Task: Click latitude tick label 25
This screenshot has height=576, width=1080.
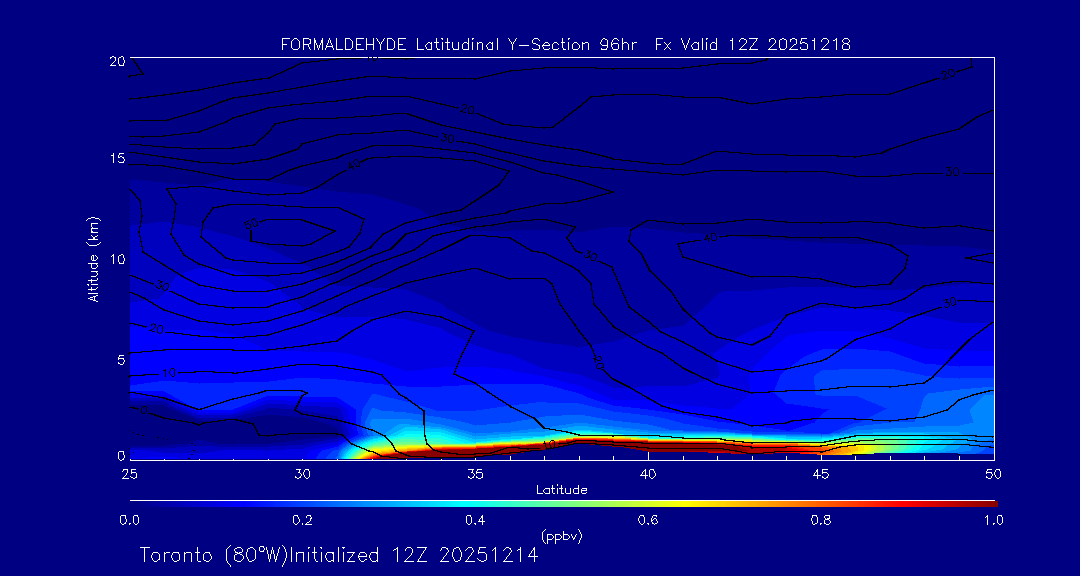Action: click(x=129, y=472)
